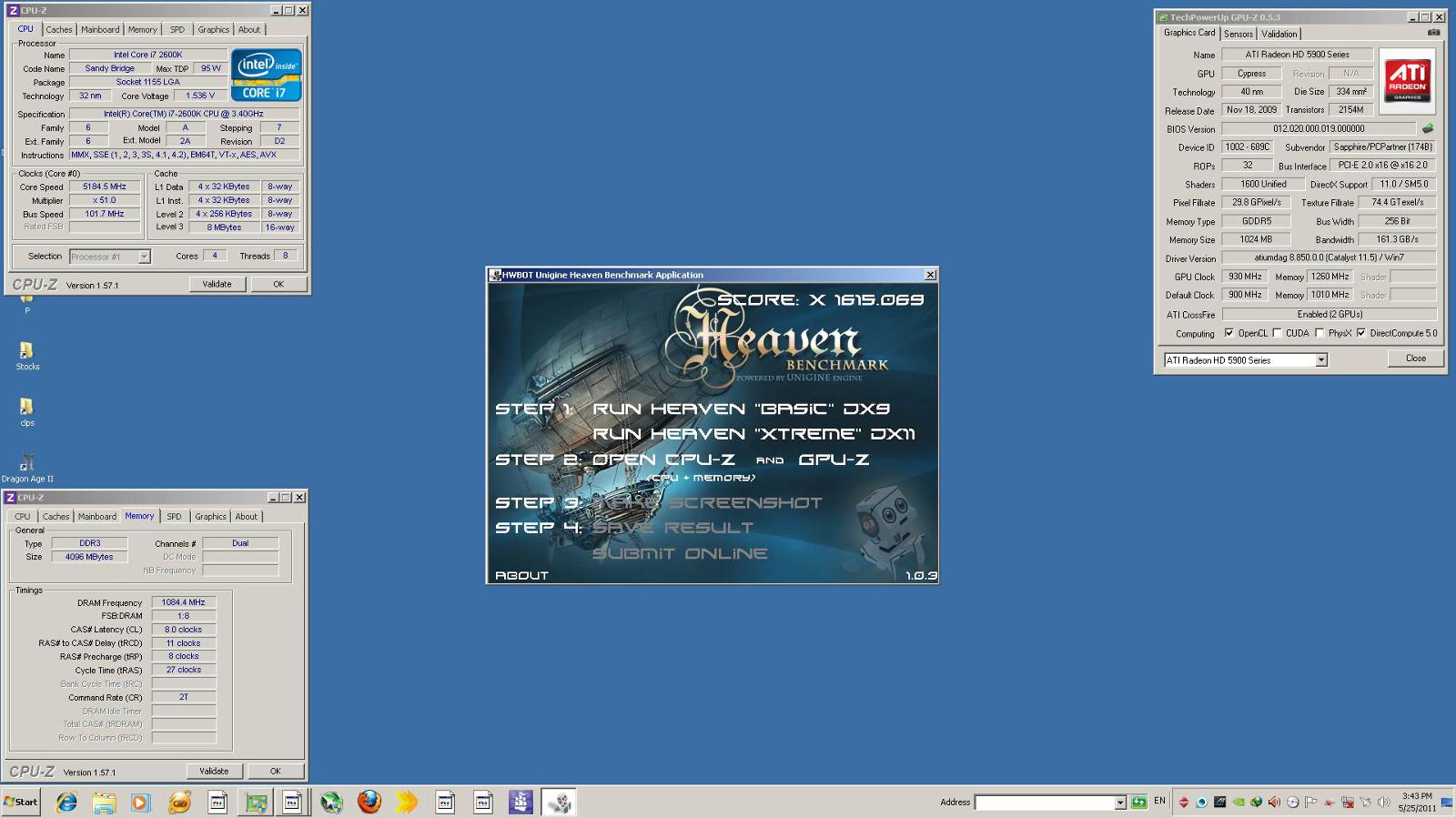The image size is (1456, 818).
Task: Select the HWBOT Heaven robot taskbar icon
Action: pyautogui.click(x=559, y=802)
